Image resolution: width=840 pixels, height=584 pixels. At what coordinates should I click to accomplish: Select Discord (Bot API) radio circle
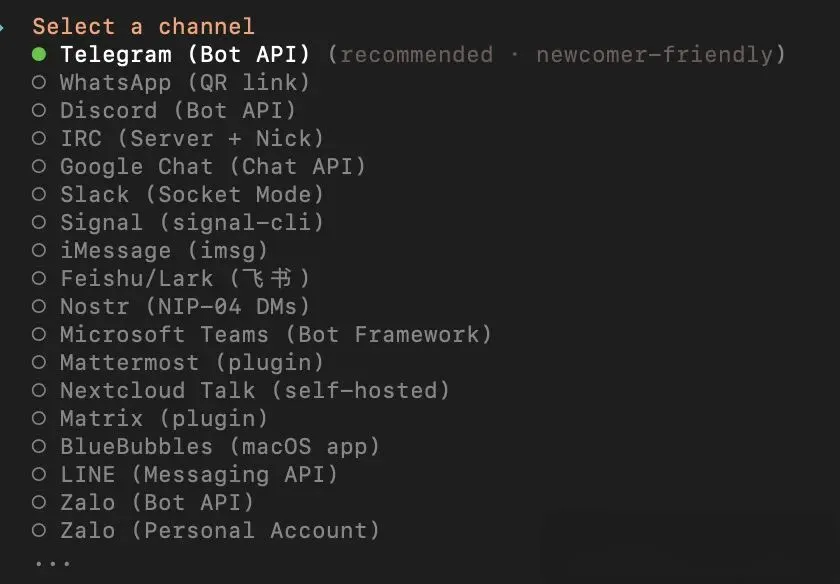pyautogui.click(x=39, y=110)
